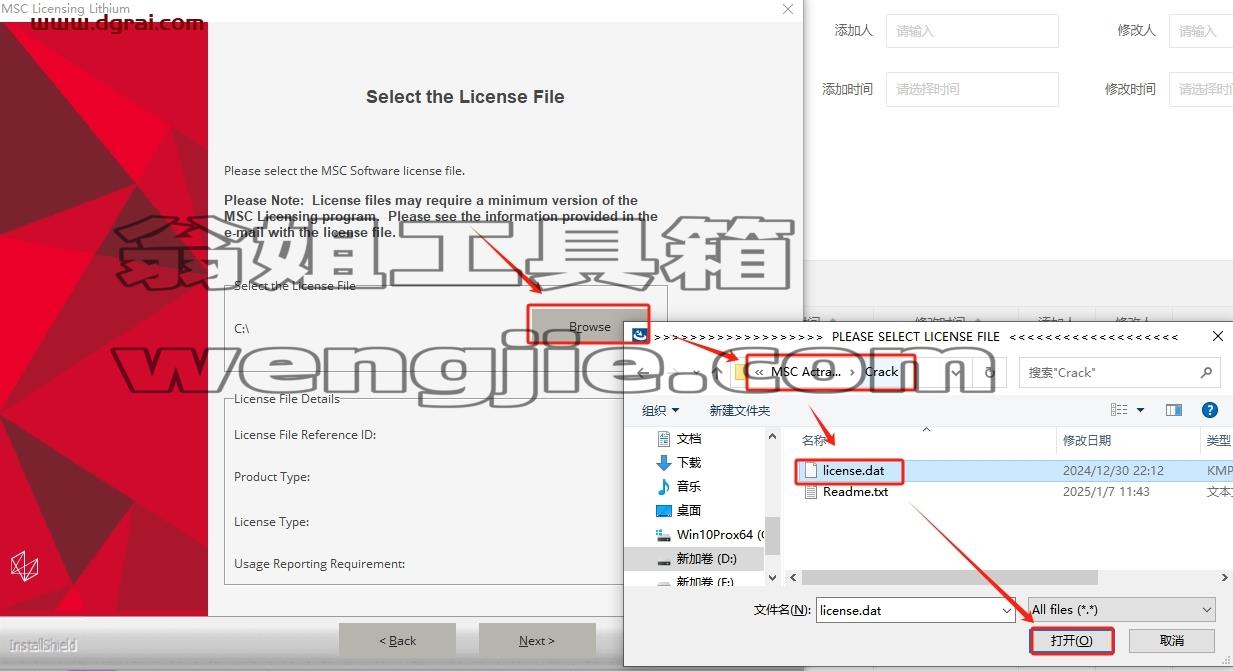
Task: Click the 新建文件夹 menu item
Action: click(x=739, y=410)
